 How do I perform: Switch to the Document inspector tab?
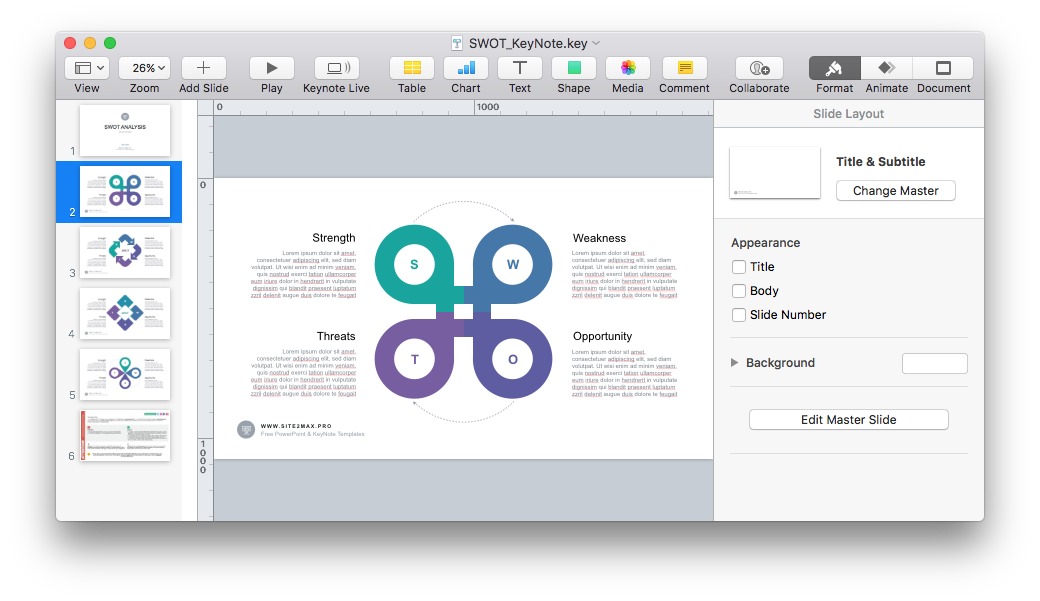pos(943,68)
